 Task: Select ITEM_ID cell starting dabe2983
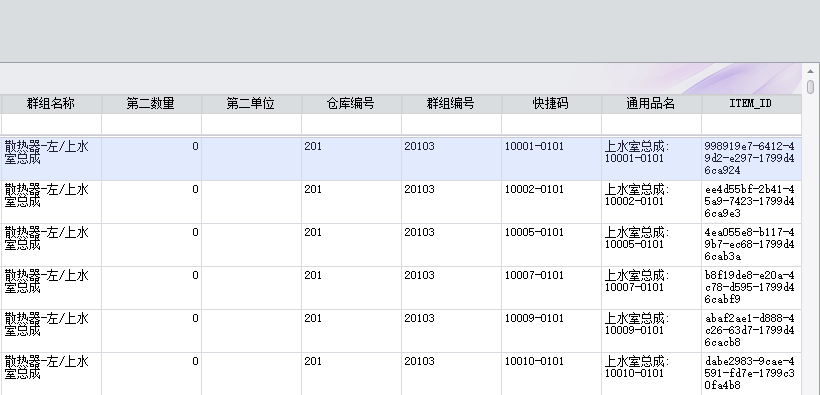click(x=751, y=374)
